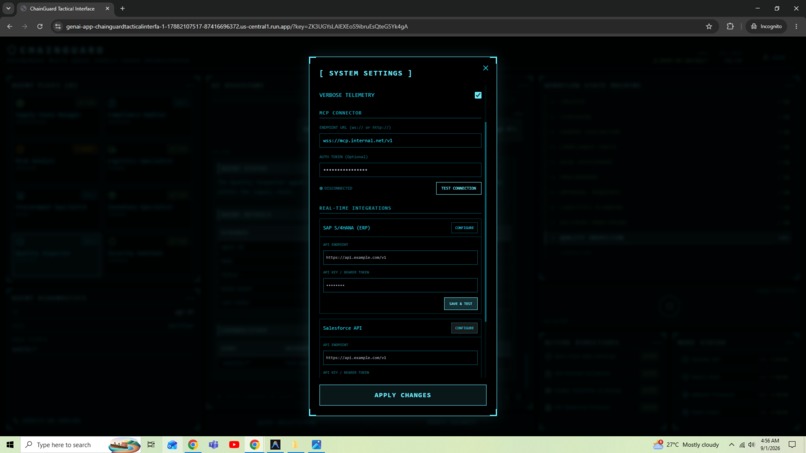Select the ChainGuard Tactical Interface tab
This screenshot has height=453, width=806.
(x=62, y=9)
